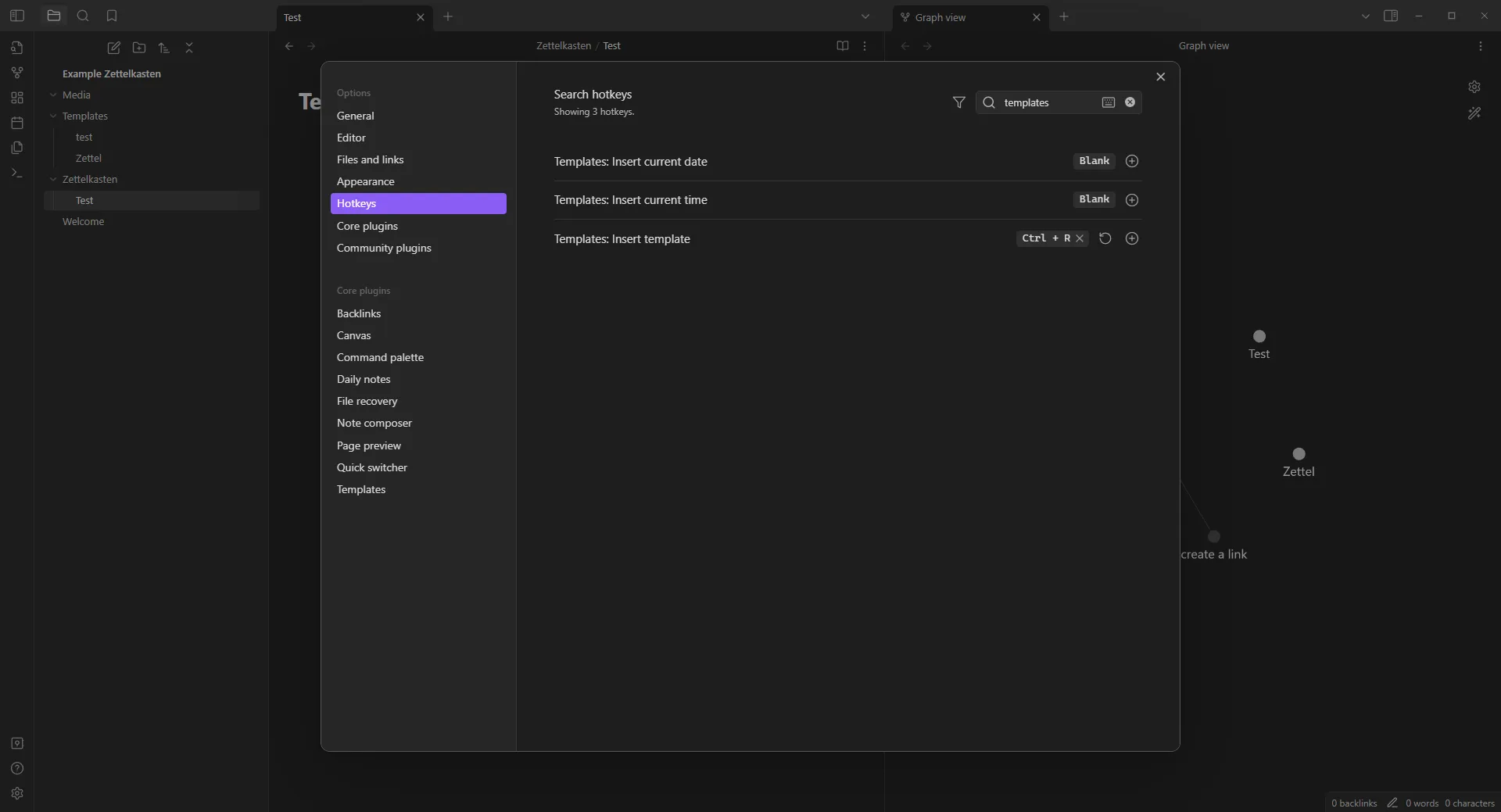1501x812 pixels.
Task: Change sort order icon
Action: (x=164, y=48)
